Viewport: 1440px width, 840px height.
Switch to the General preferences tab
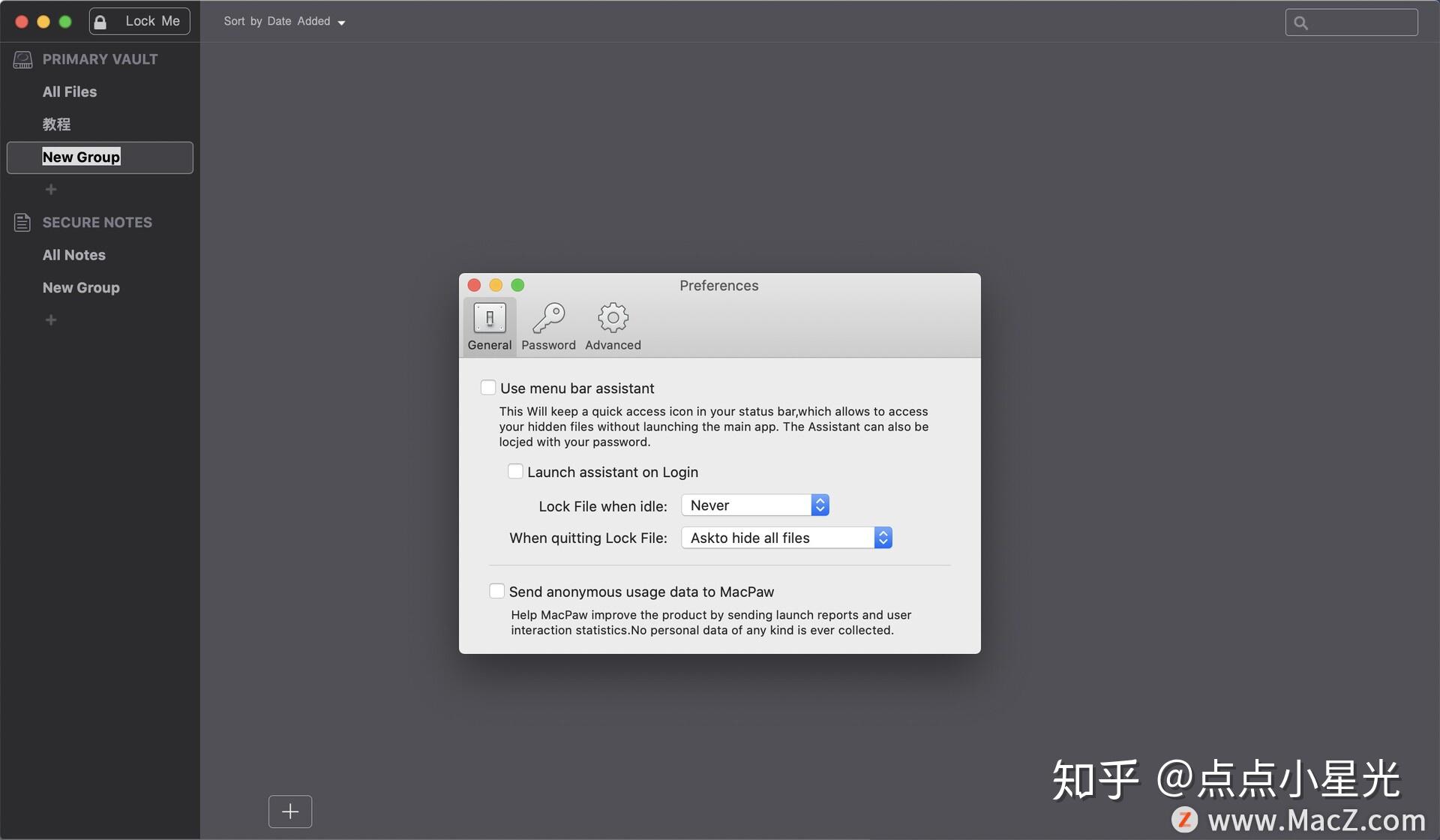click(490, 326)
